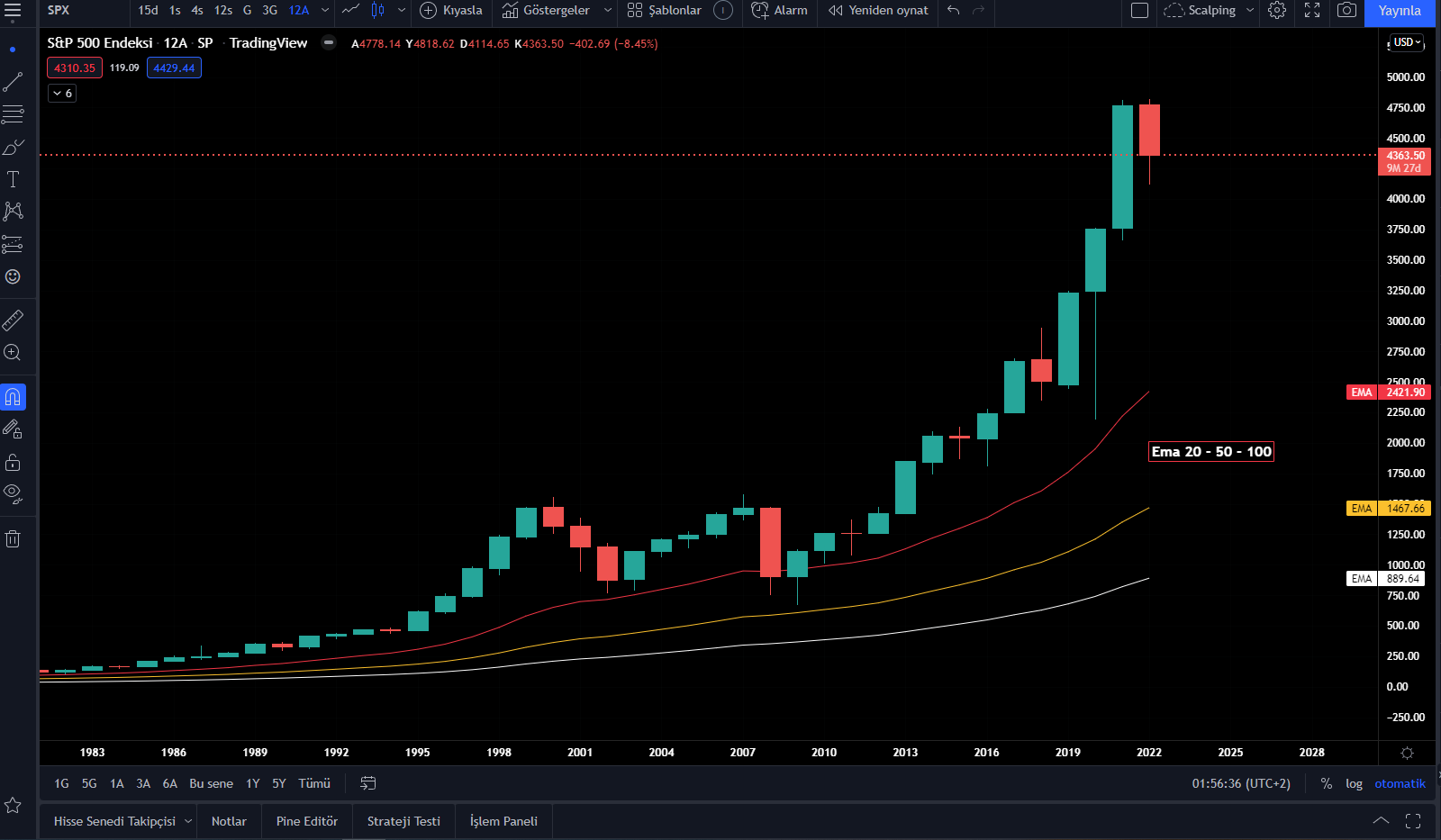Enter fullscreen mode
Screen dimensions: 1441x840
[x=1312, y=11]
